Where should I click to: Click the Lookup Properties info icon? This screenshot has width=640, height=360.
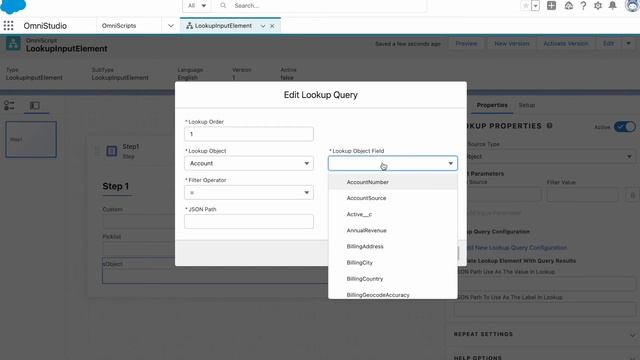click(549, 126)
